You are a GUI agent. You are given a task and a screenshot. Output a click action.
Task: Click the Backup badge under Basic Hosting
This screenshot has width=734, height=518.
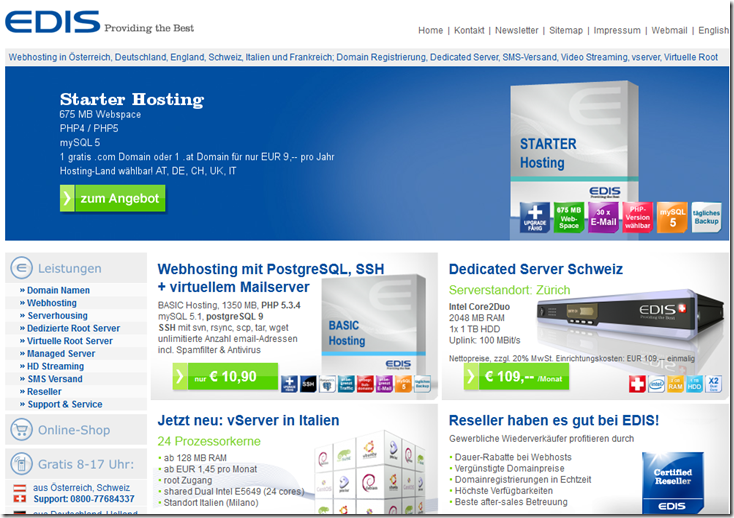click(422, 384)
